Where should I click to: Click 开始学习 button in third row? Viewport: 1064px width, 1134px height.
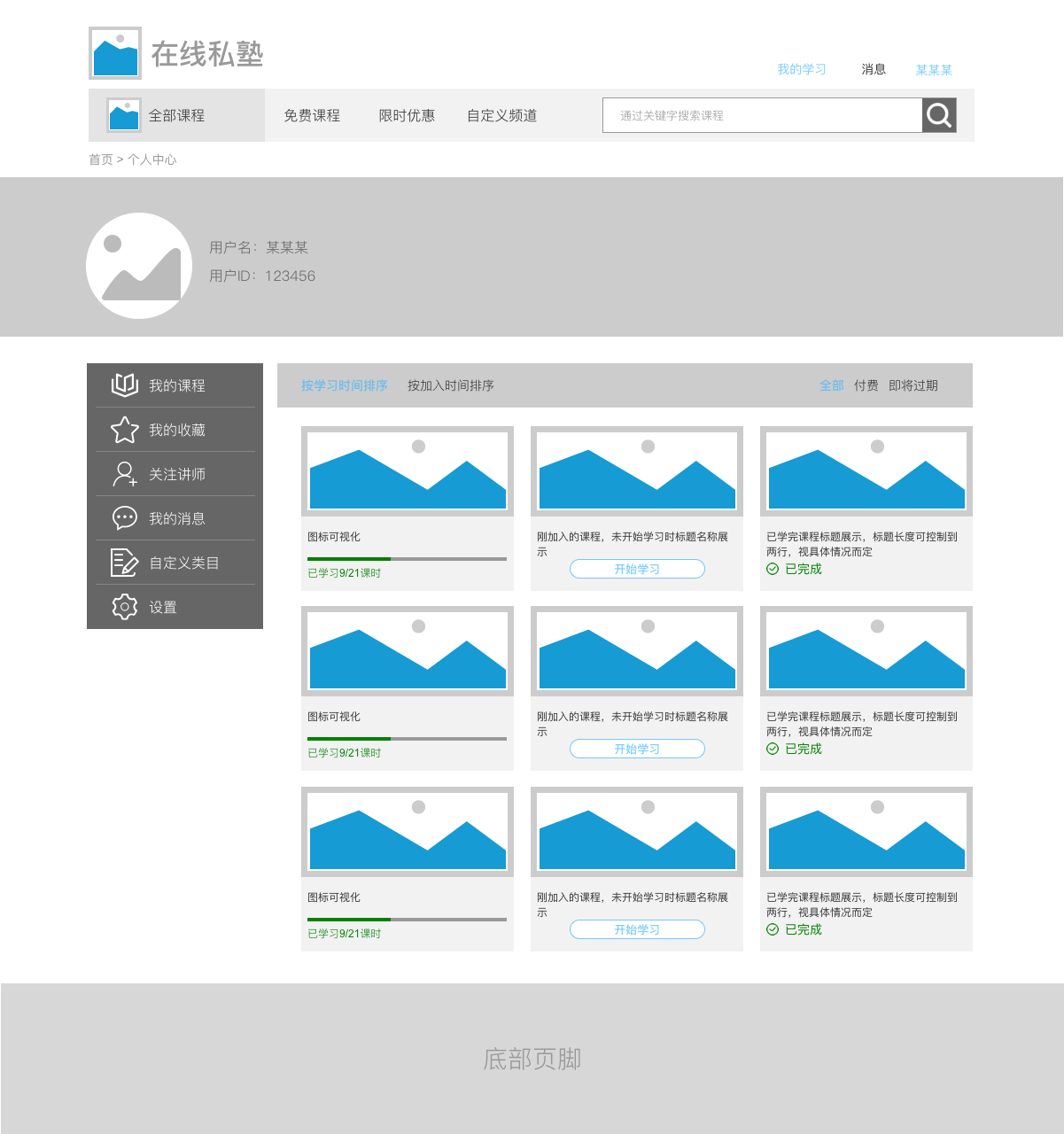637,929
